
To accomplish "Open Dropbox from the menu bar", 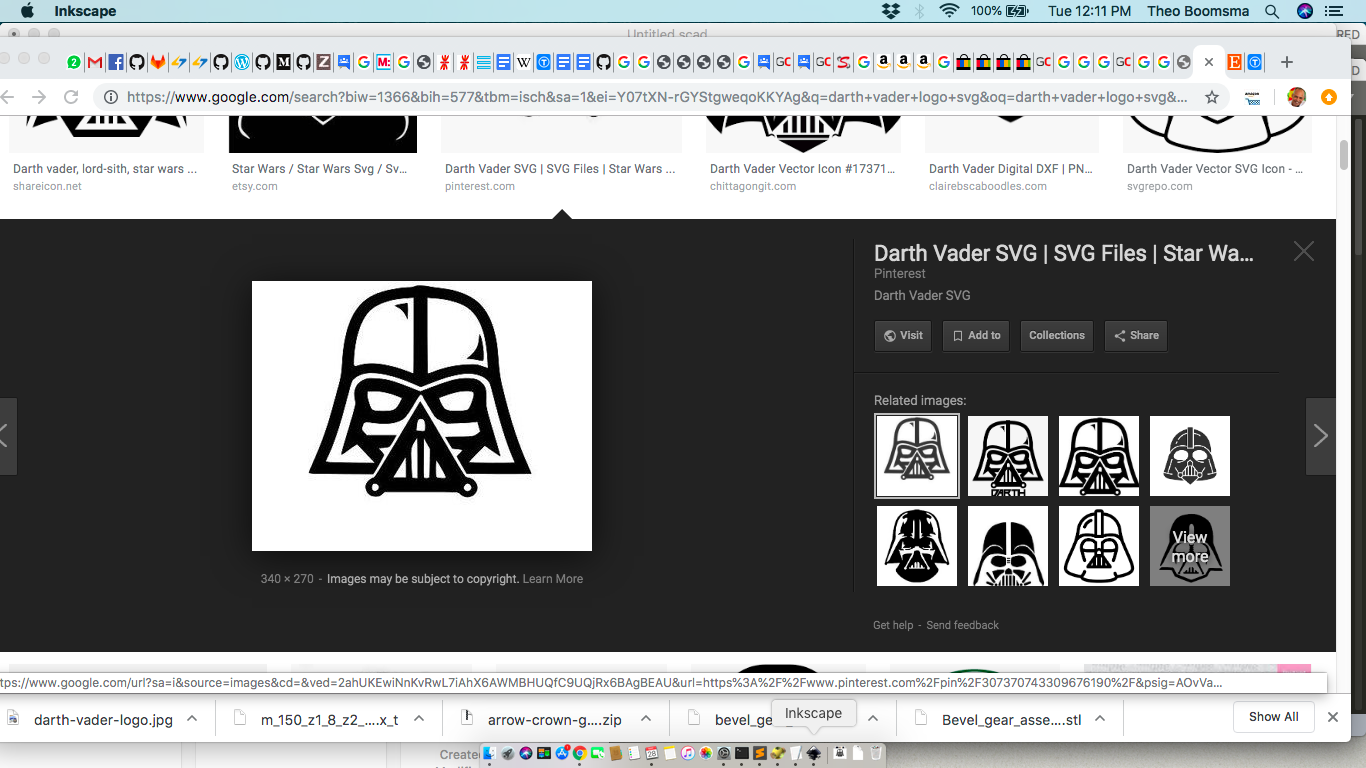I will [x=890, y=11].
